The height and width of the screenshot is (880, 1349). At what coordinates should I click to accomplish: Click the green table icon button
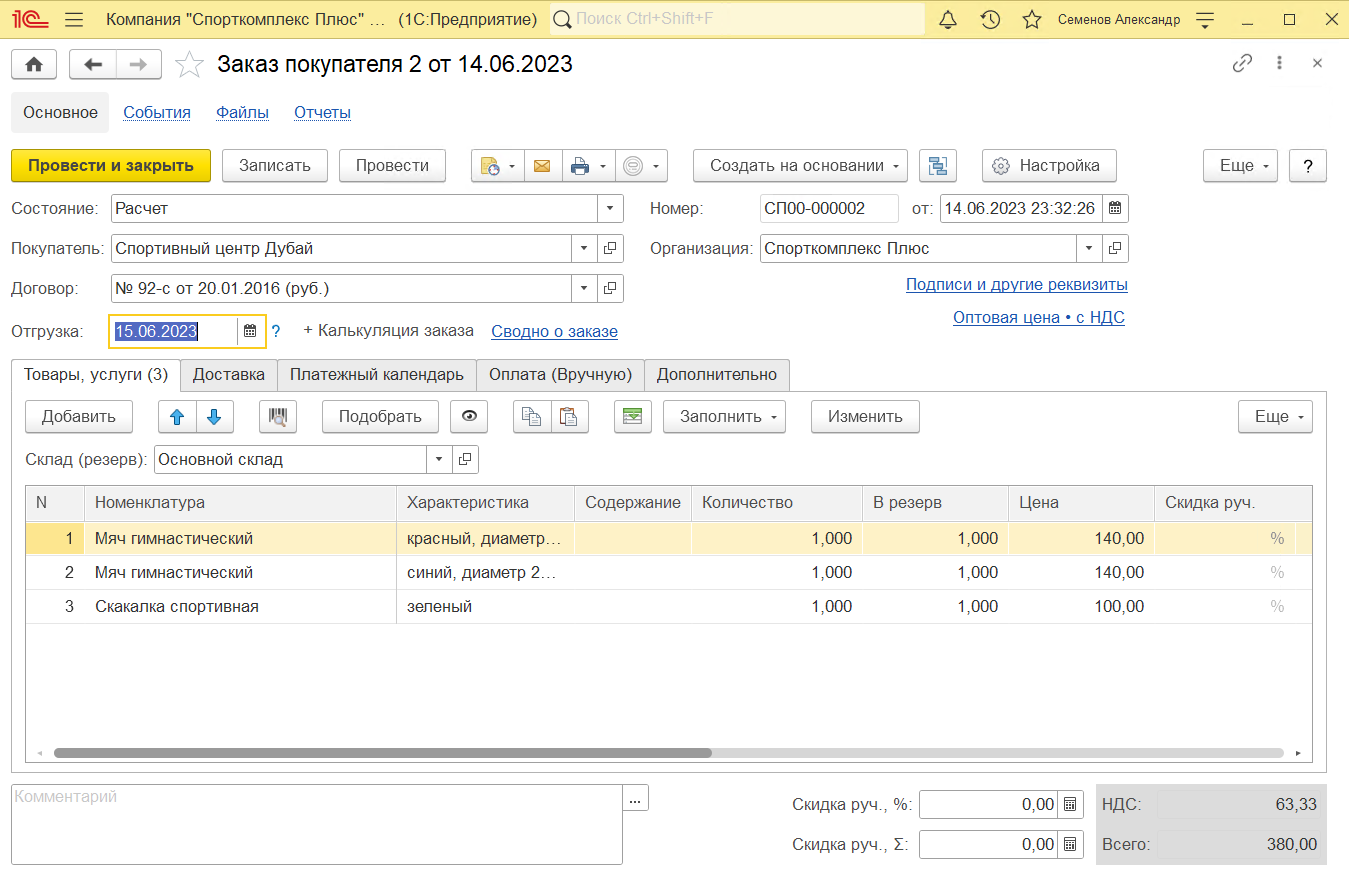coord(632,417)
